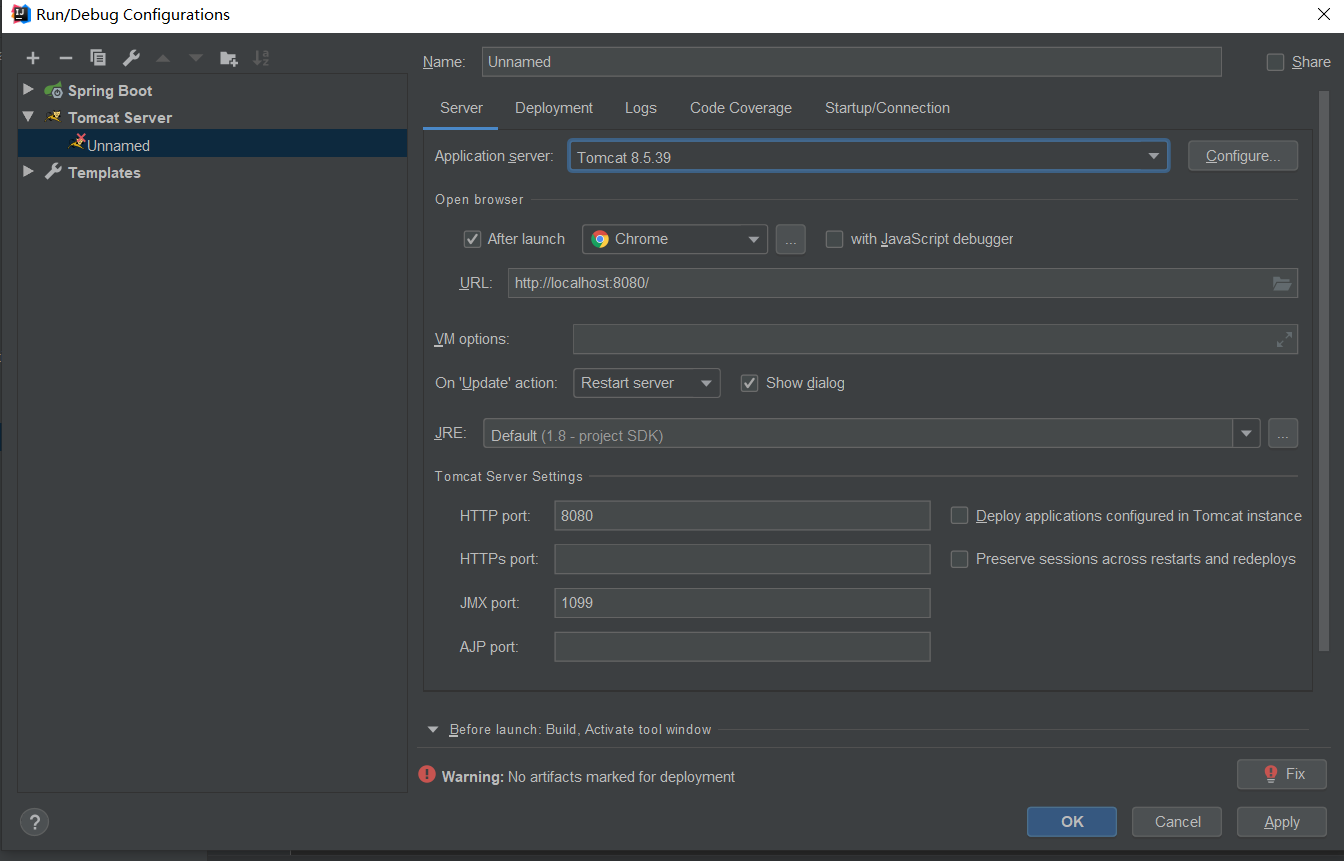Image resolution: width=1344 pixels, height=861 pixels.
Task: Click the JMX port field
Action: tap(742, 603)
